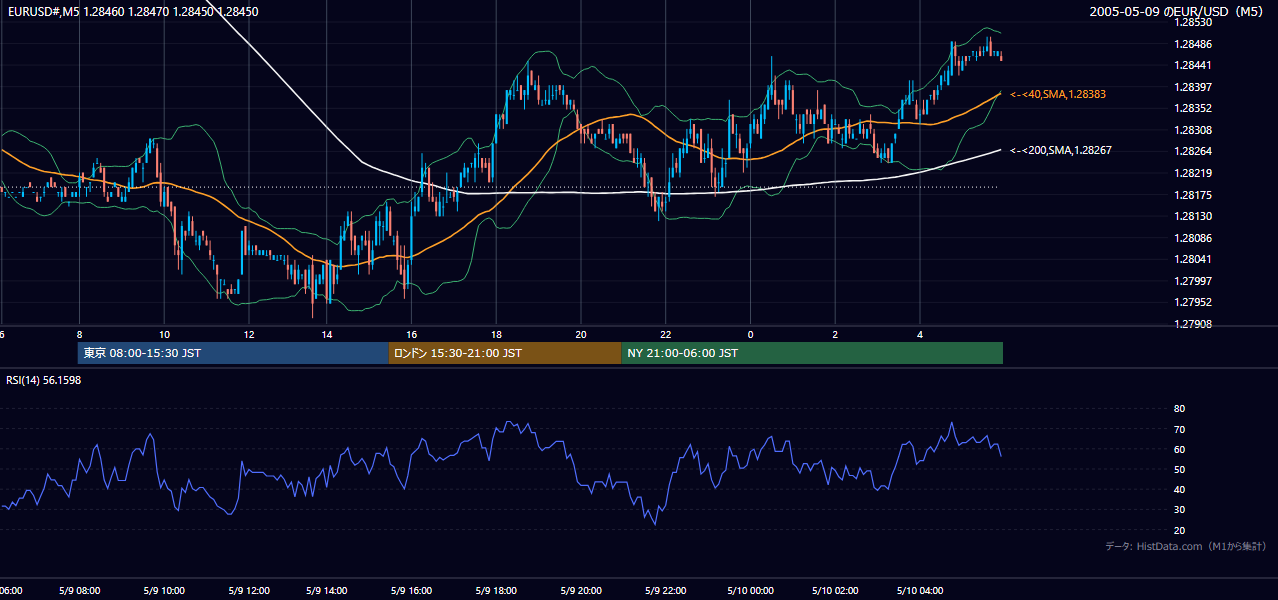Click hour label 16 under price chart
This screenshot has height=600, width=1278.
click(412, 334)
